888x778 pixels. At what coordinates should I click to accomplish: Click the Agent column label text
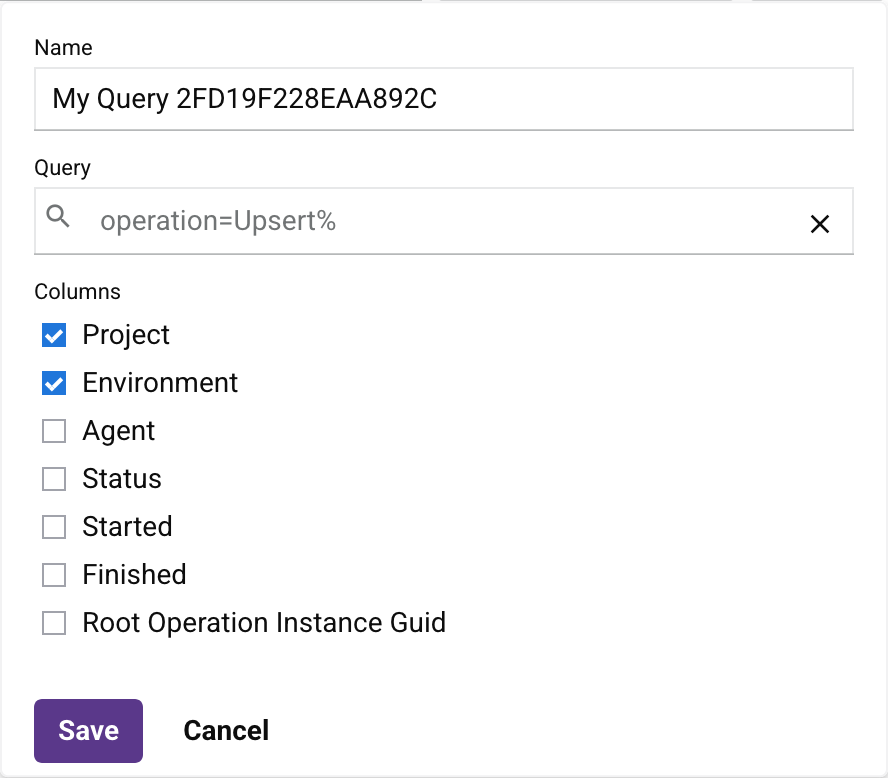[x=118, y=431]
